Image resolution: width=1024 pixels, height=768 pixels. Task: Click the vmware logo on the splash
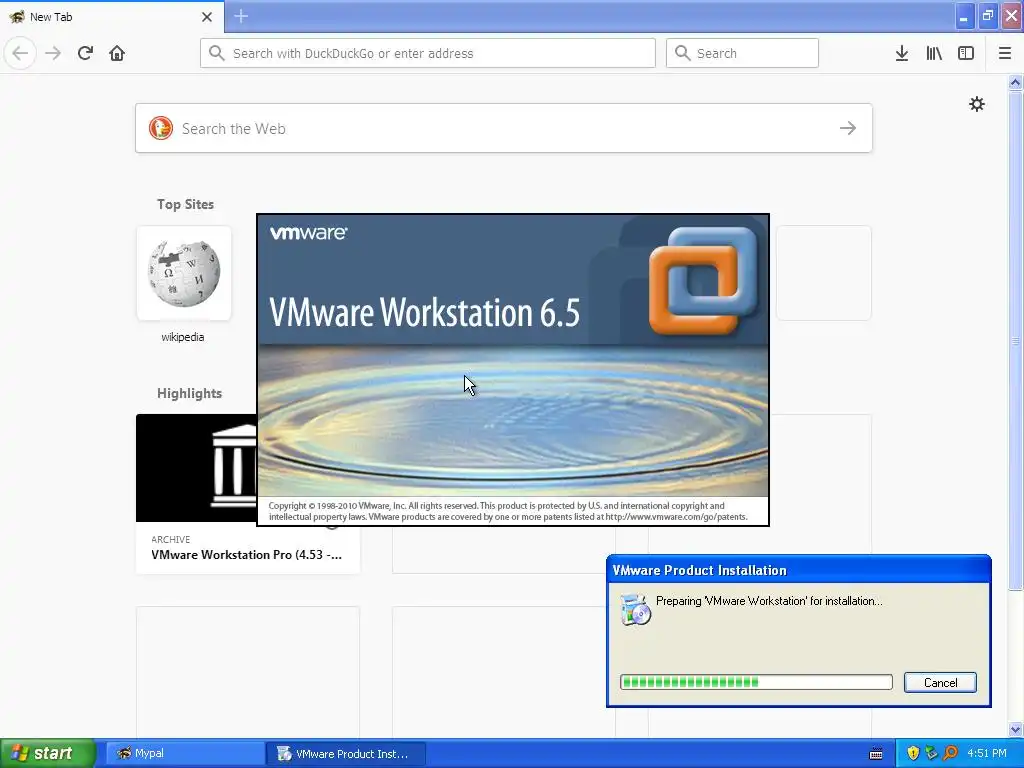point(309,232)
